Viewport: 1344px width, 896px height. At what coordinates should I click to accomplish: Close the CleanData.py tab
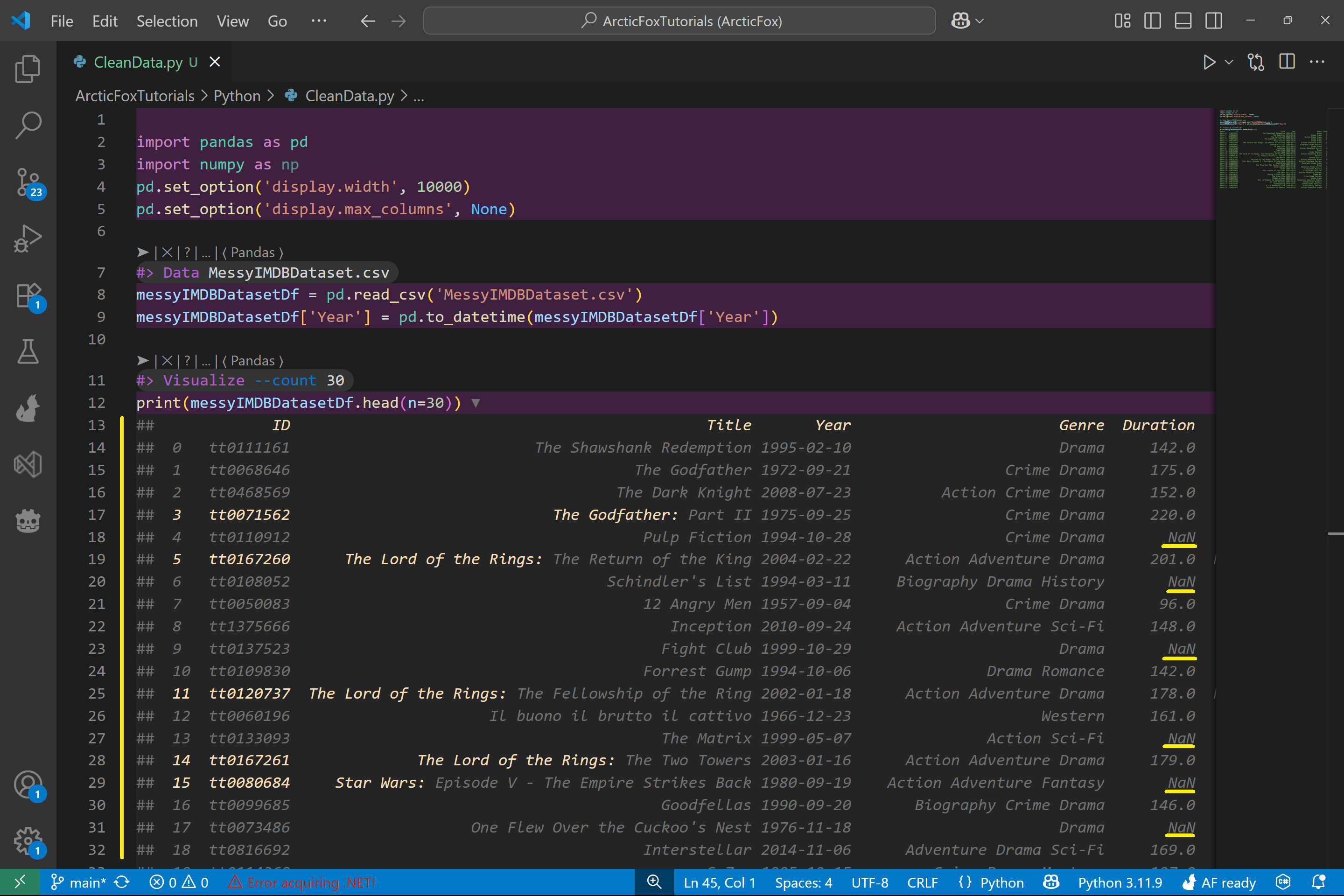click(x=215, y=62)
